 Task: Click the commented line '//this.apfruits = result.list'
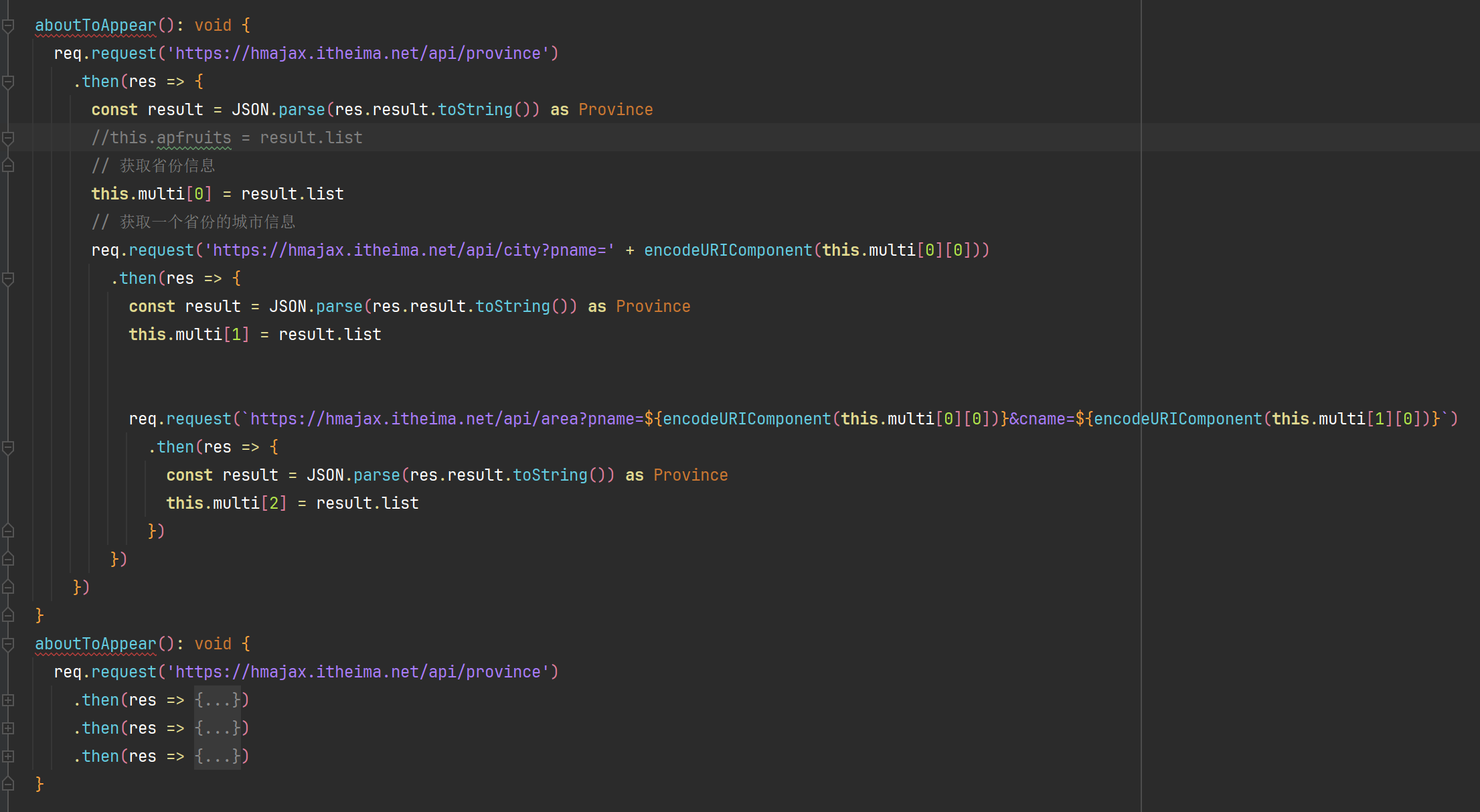[227, 138]
